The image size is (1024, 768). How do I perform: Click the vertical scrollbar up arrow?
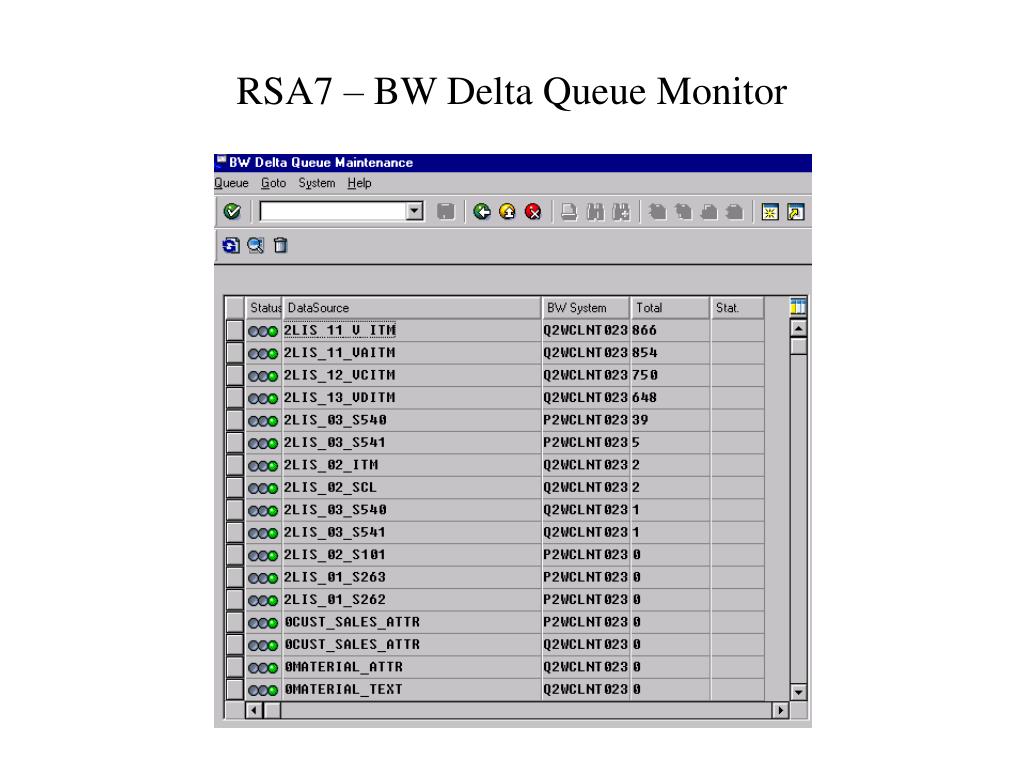click(798, 328)
